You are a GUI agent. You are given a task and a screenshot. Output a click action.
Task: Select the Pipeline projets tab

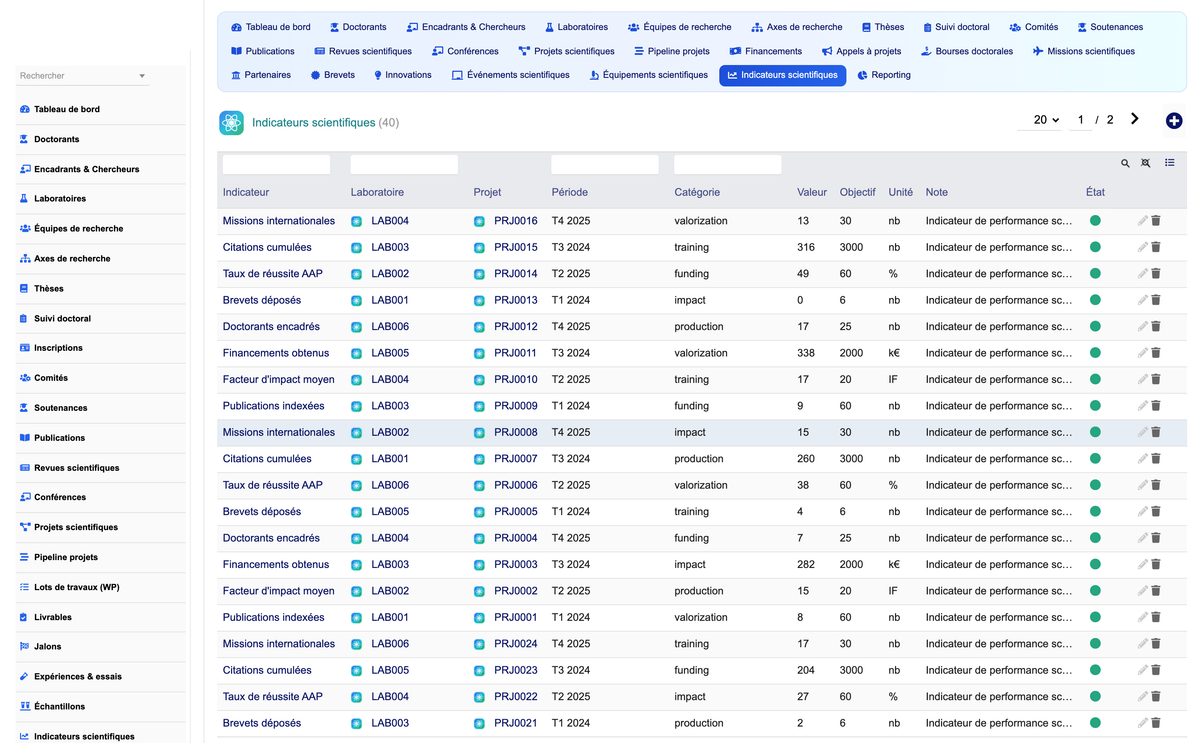click(672, 51)
